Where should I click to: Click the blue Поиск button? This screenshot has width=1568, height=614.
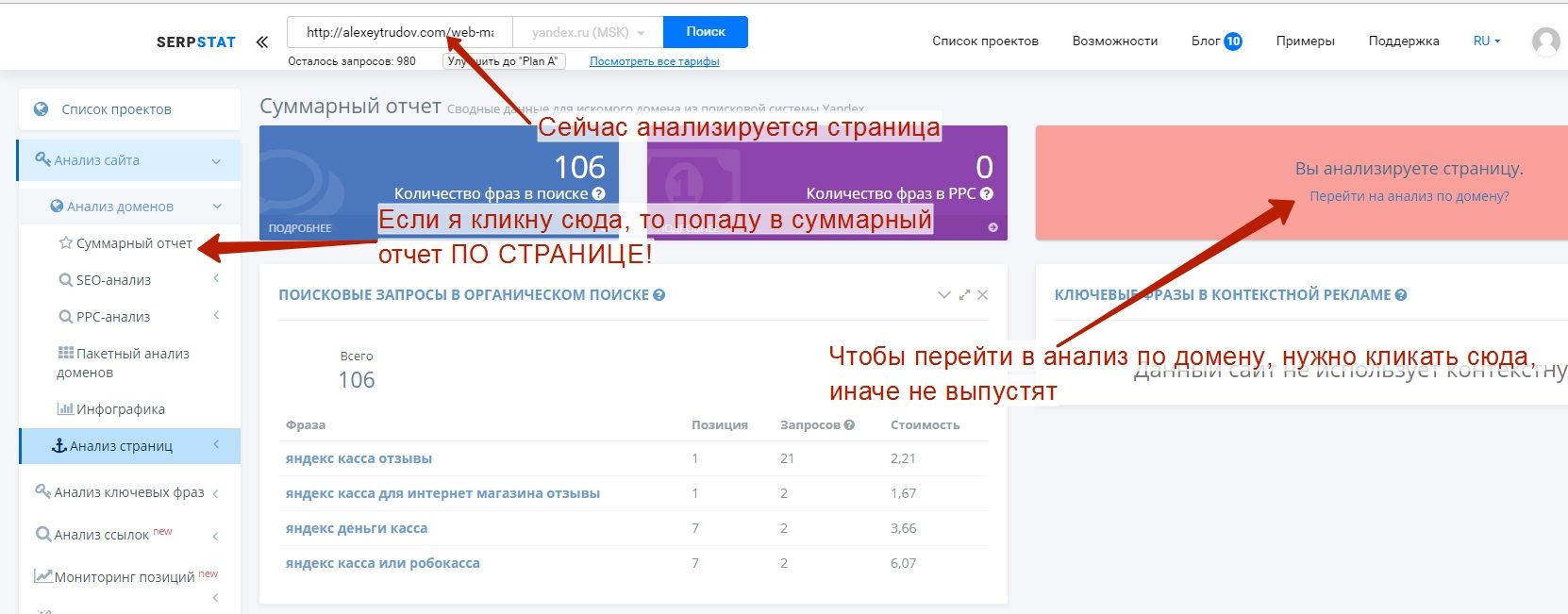706,32
